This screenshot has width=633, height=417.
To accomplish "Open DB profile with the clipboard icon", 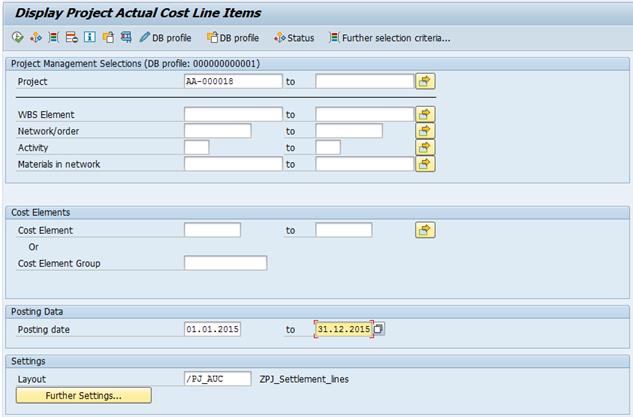I will point(232,38).
